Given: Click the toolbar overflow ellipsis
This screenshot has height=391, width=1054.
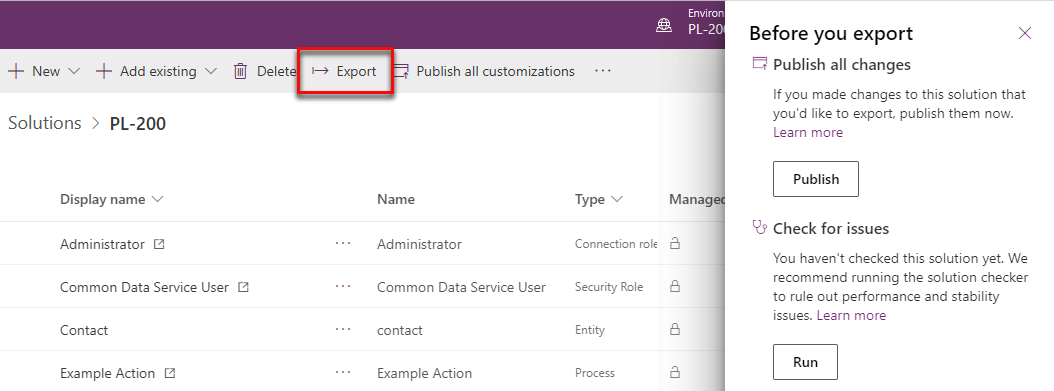Looking at the screenshot, I should click(x=603, y=71).
